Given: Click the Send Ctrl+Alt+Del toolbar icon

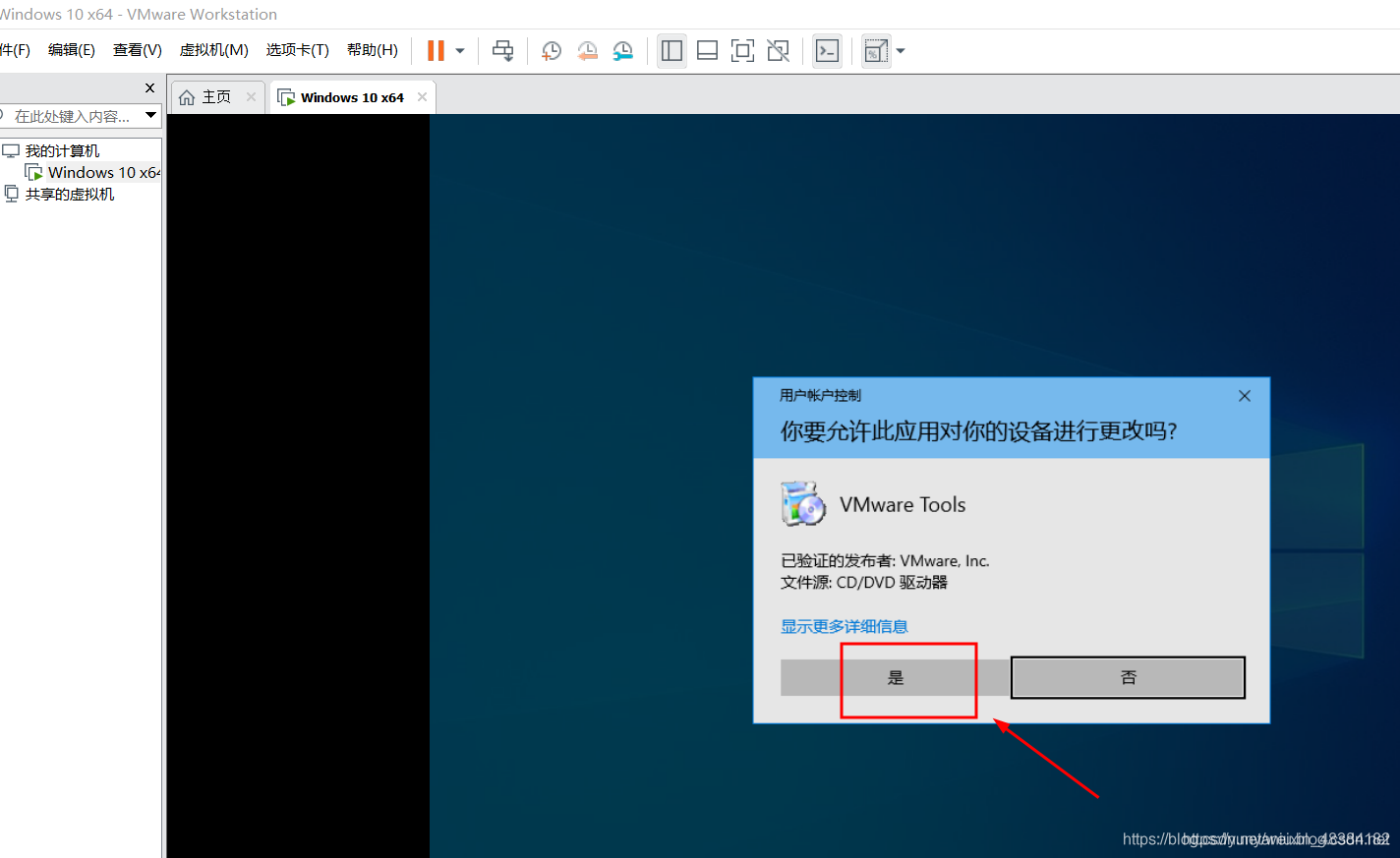Looking at the screenshot, I should pos(503,51).
